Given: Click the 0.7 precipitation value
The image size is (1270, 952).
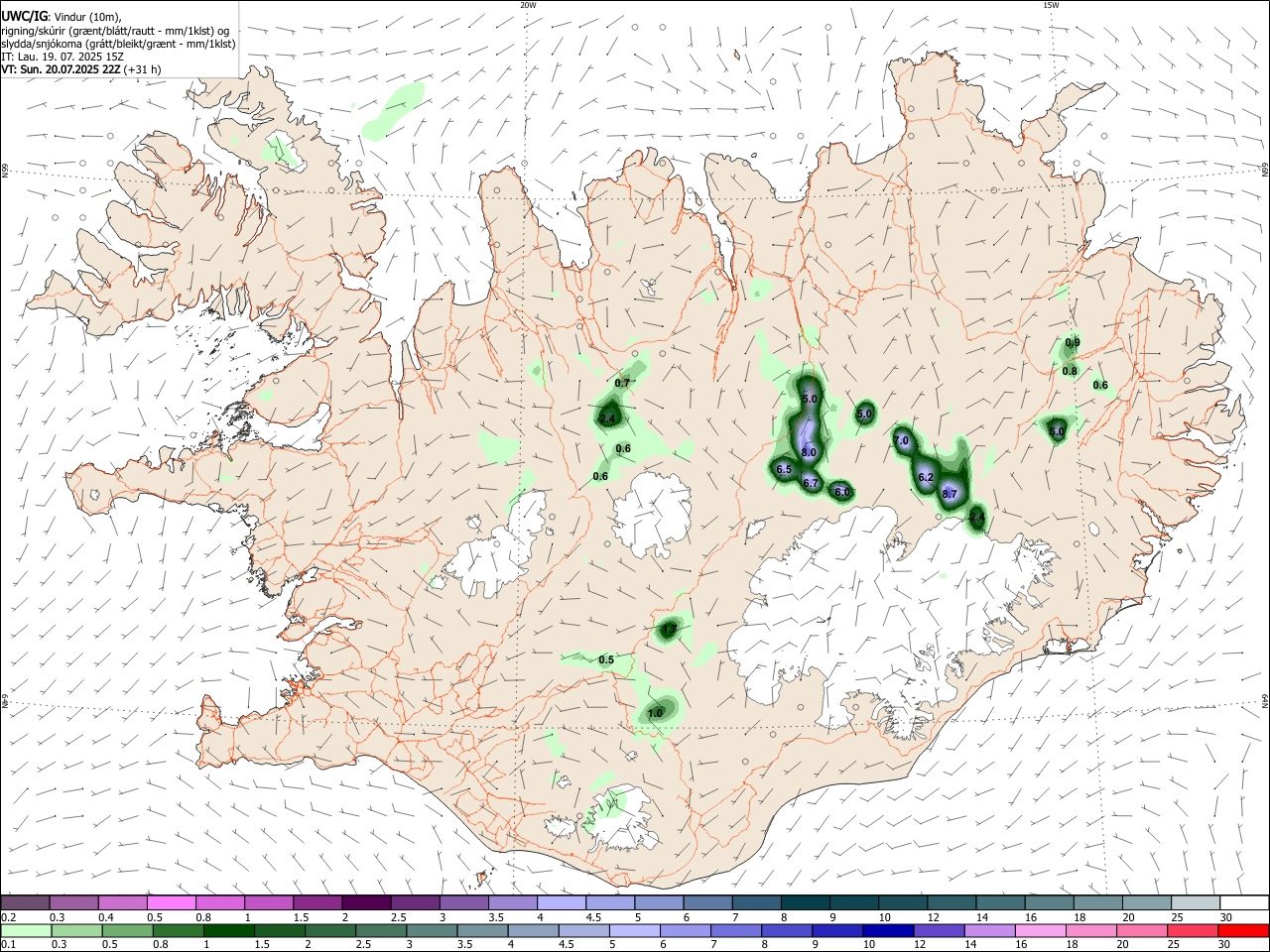Looking at the screenshot, I should (x=623, y=383).
